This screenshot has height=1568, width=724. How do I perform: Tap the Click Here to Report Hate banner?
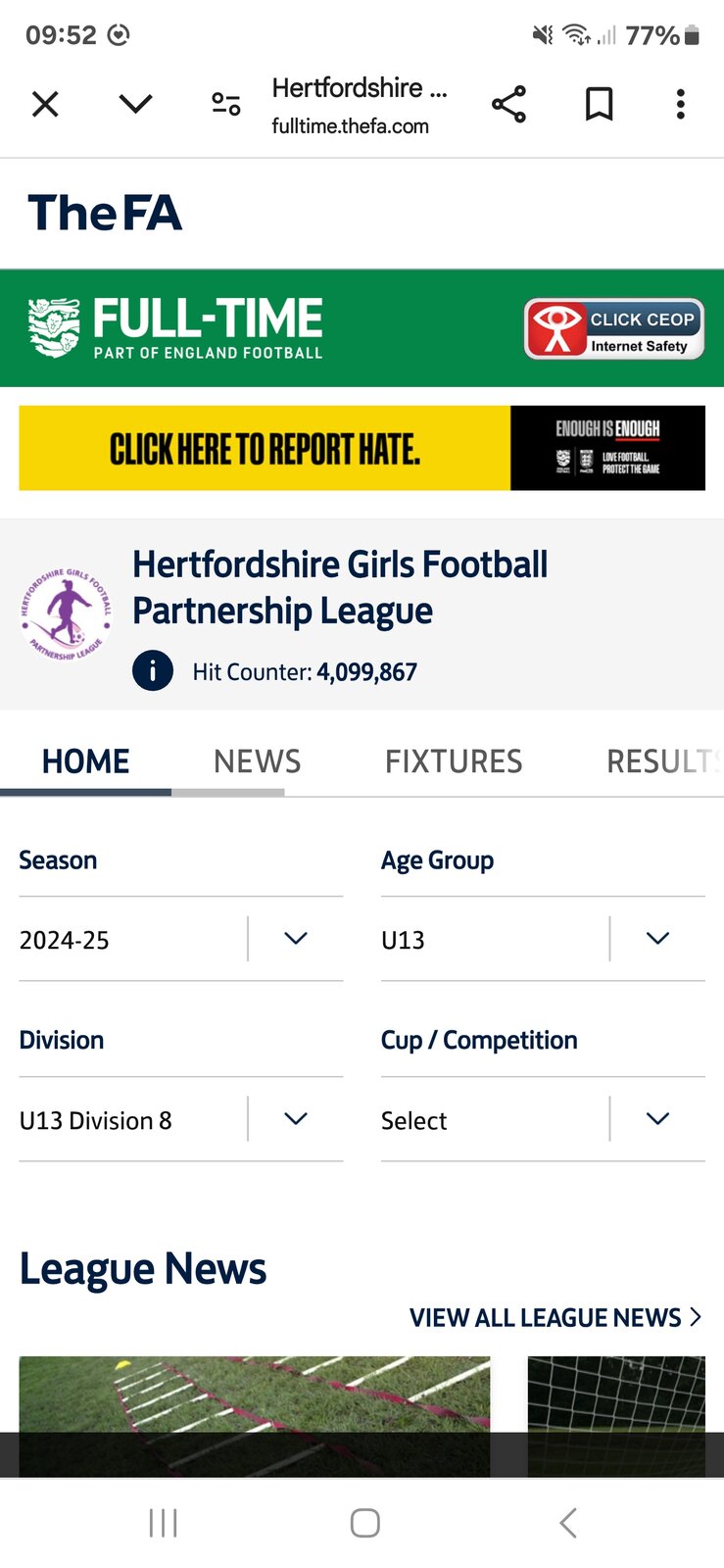(x=362, y=448)
